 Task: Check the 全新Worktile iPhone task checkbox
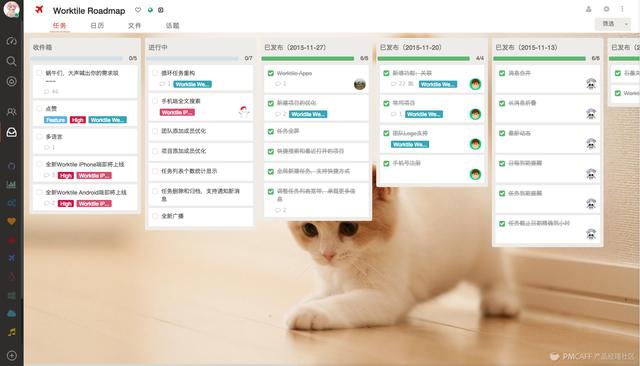tap(39, 164)
